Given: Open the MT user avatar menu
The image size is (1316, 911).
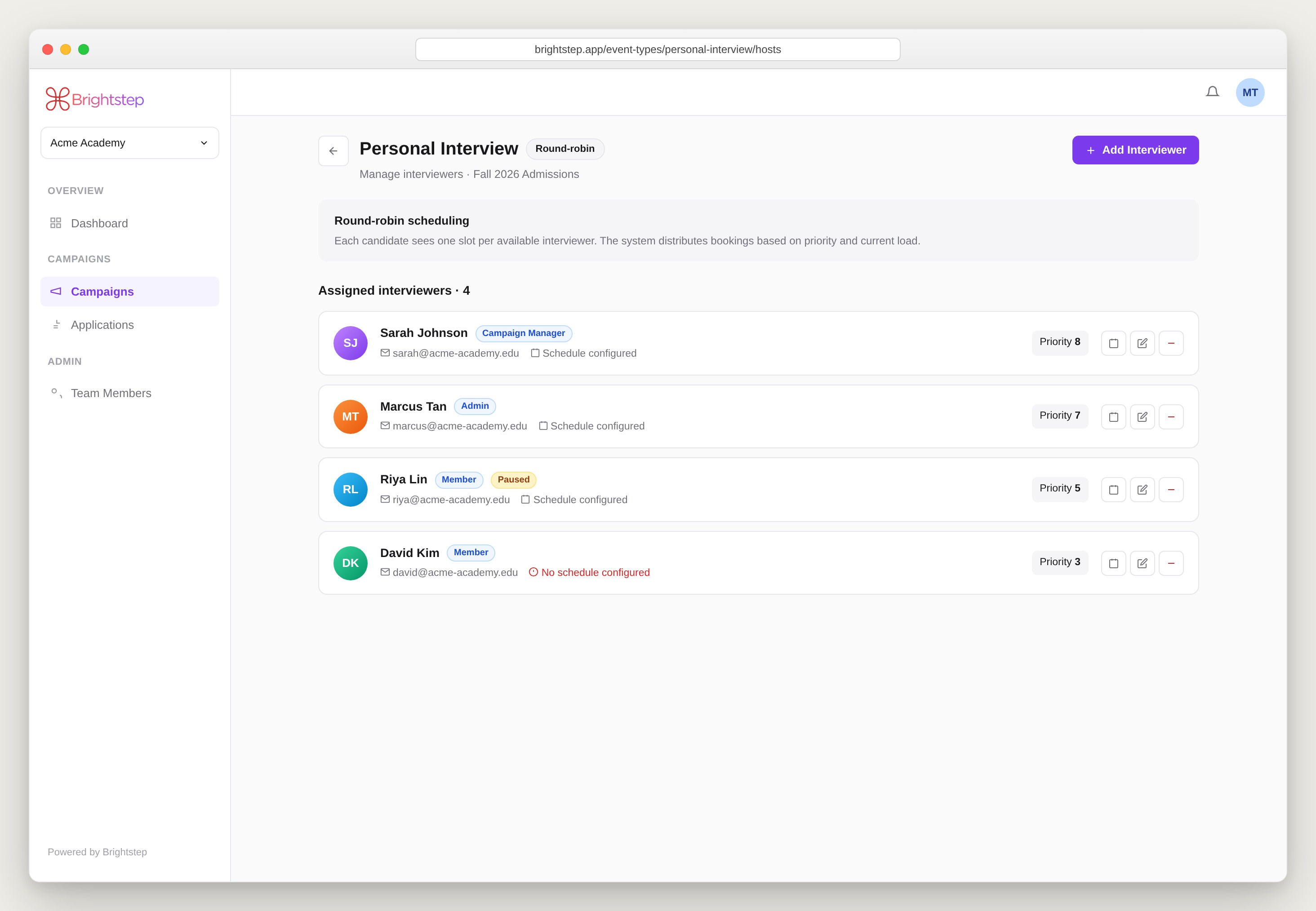Looking at the screenshot, I should (1250, 93).
